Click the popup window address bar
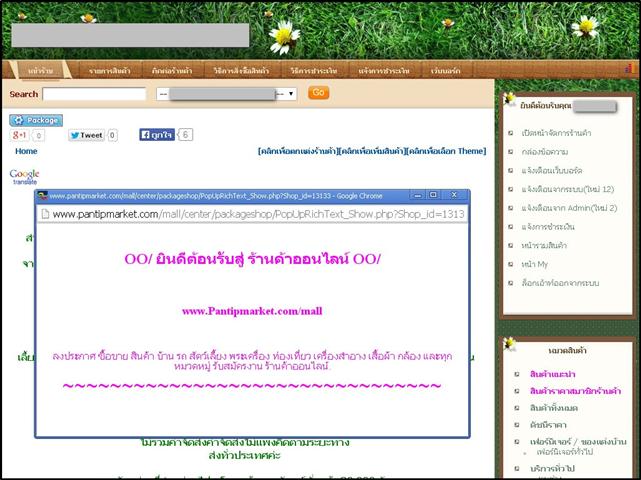641x480 pixels. point(252,214)
